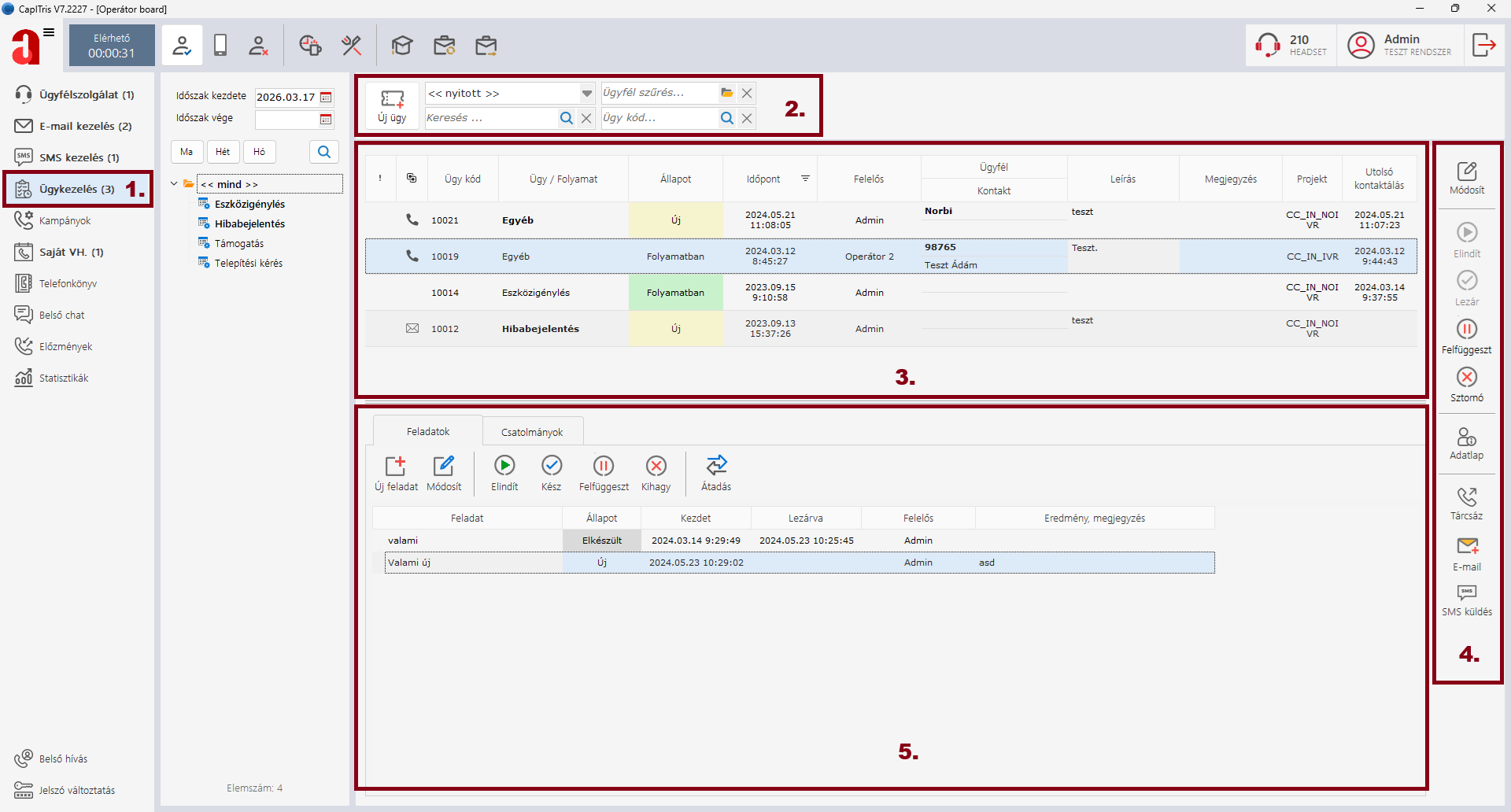
Task: Click the Ma period button
Action: pyautogui.click(x=187, y=152)
